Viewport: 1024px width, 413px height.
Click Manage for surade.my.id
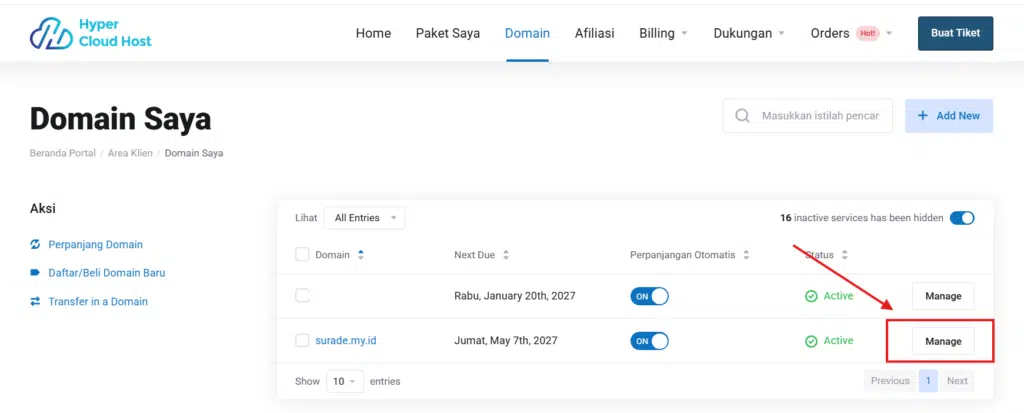(x=943, y=341)
